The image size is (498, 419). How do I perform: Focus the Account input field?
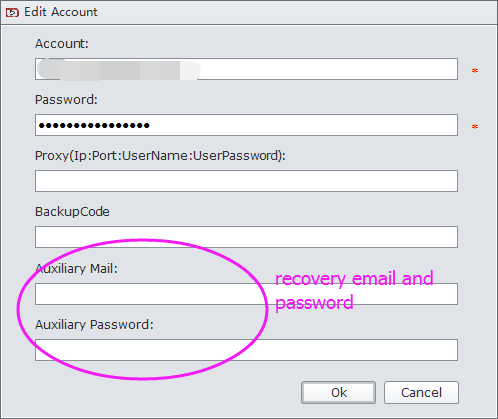(246, 69)
